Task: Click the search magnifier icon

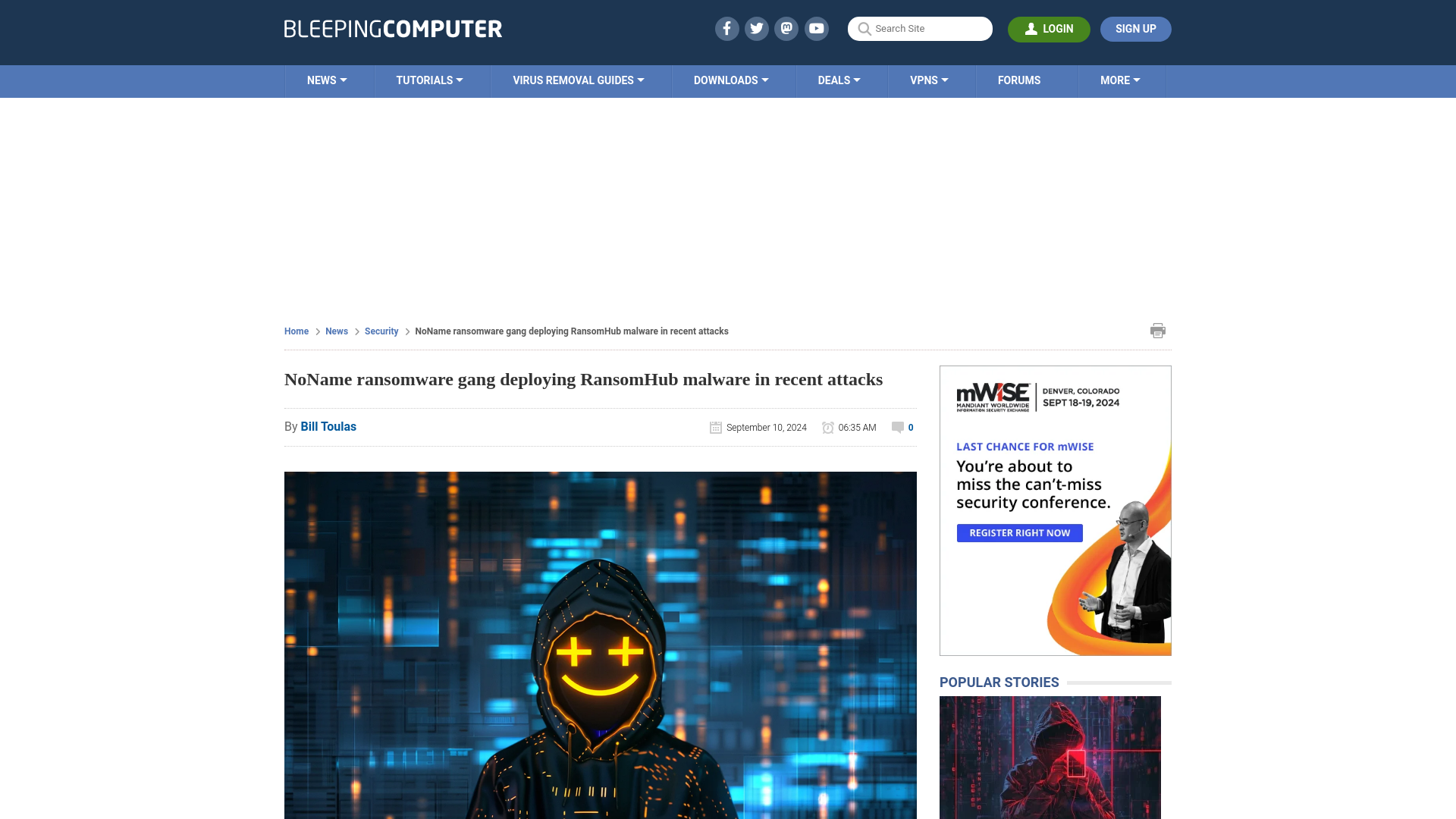Action: point(865,28)
